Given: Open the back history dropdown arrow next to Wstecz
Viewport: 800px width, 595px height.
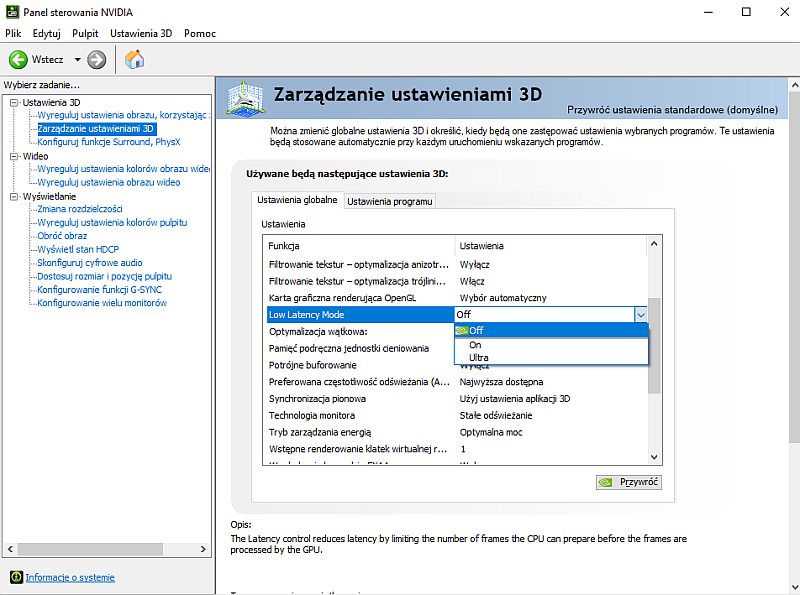Looking at the screenshot, I should [78, 60].
